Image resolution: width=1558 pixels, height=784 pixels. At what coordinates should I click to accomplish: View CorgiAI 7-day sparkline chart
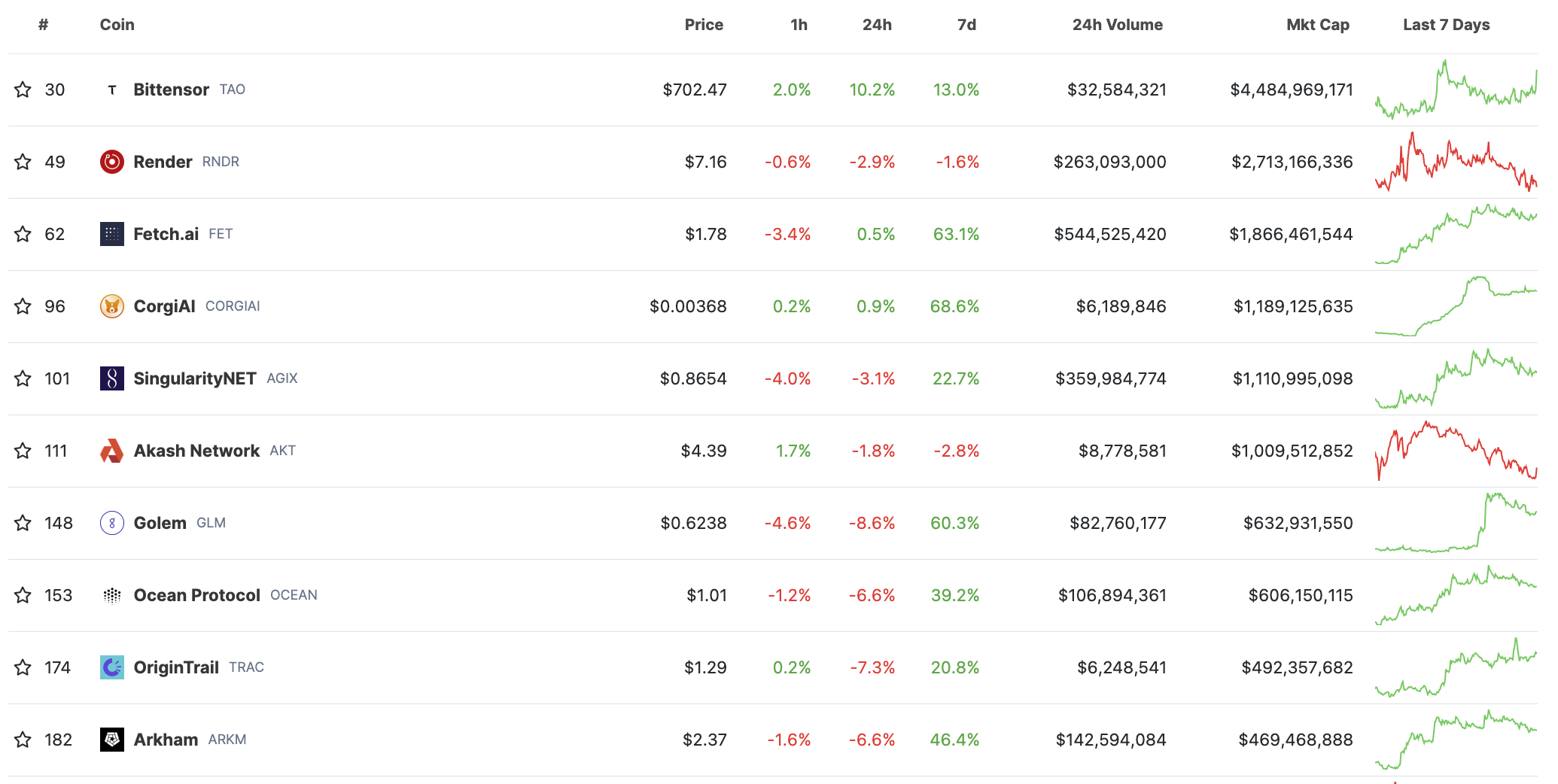(x=1456, y=306)
